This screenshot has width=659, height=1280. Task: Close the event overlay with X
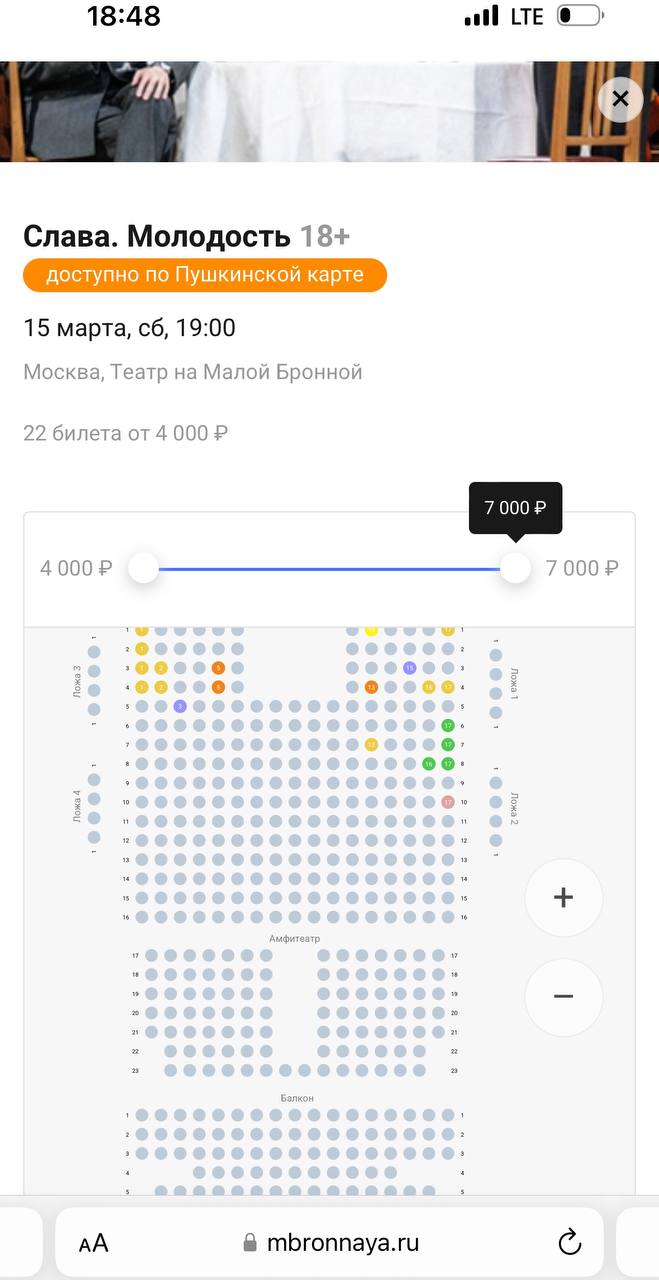(x=620, y=99)
